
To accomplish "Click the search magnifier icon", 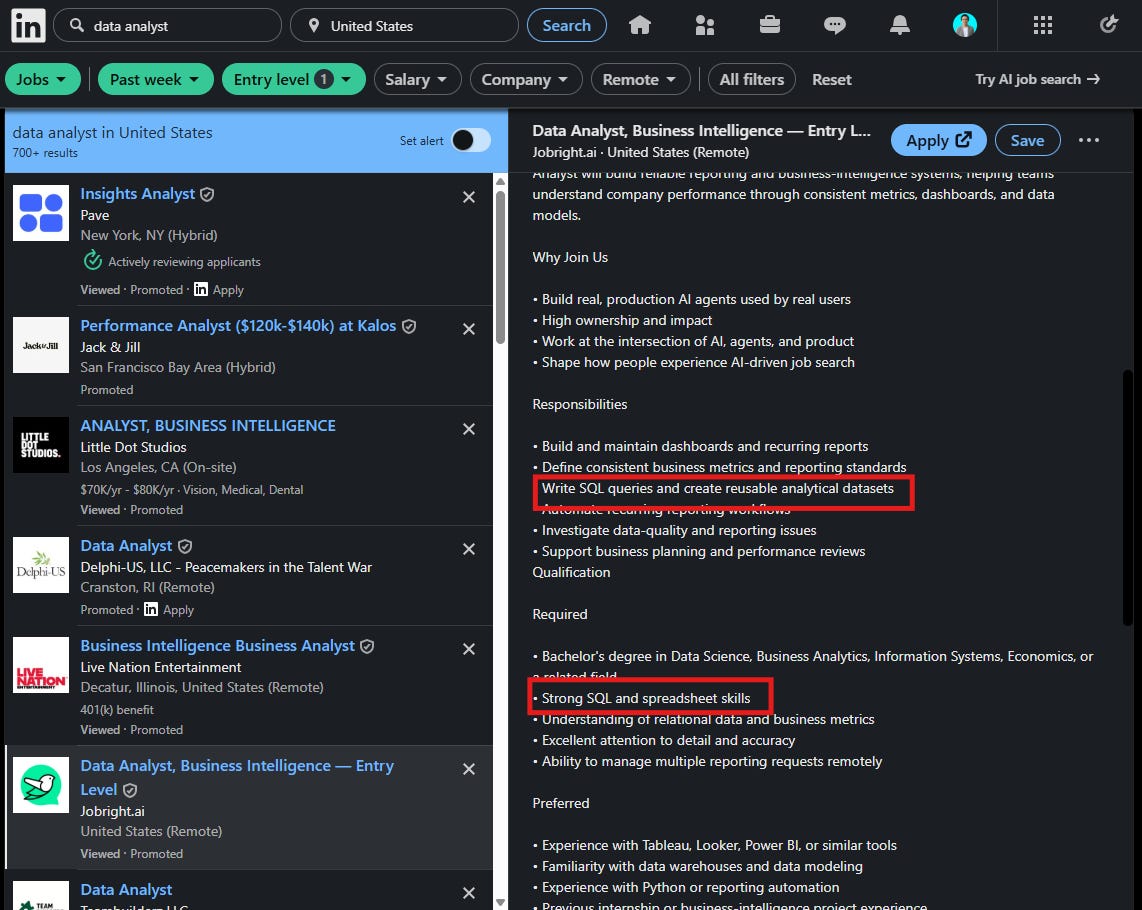I will 76,26.
